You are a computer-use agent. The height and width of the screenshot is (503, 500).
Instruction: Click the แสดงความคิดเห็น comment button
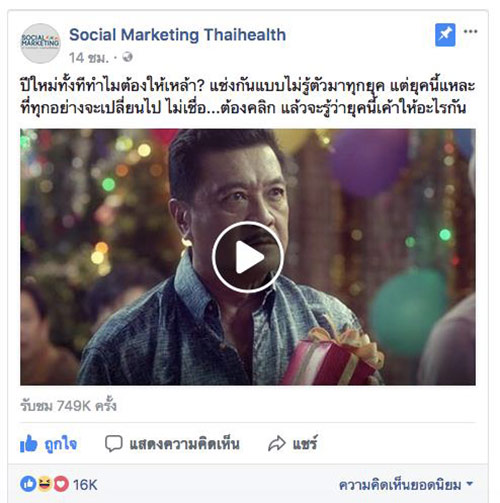172,444
